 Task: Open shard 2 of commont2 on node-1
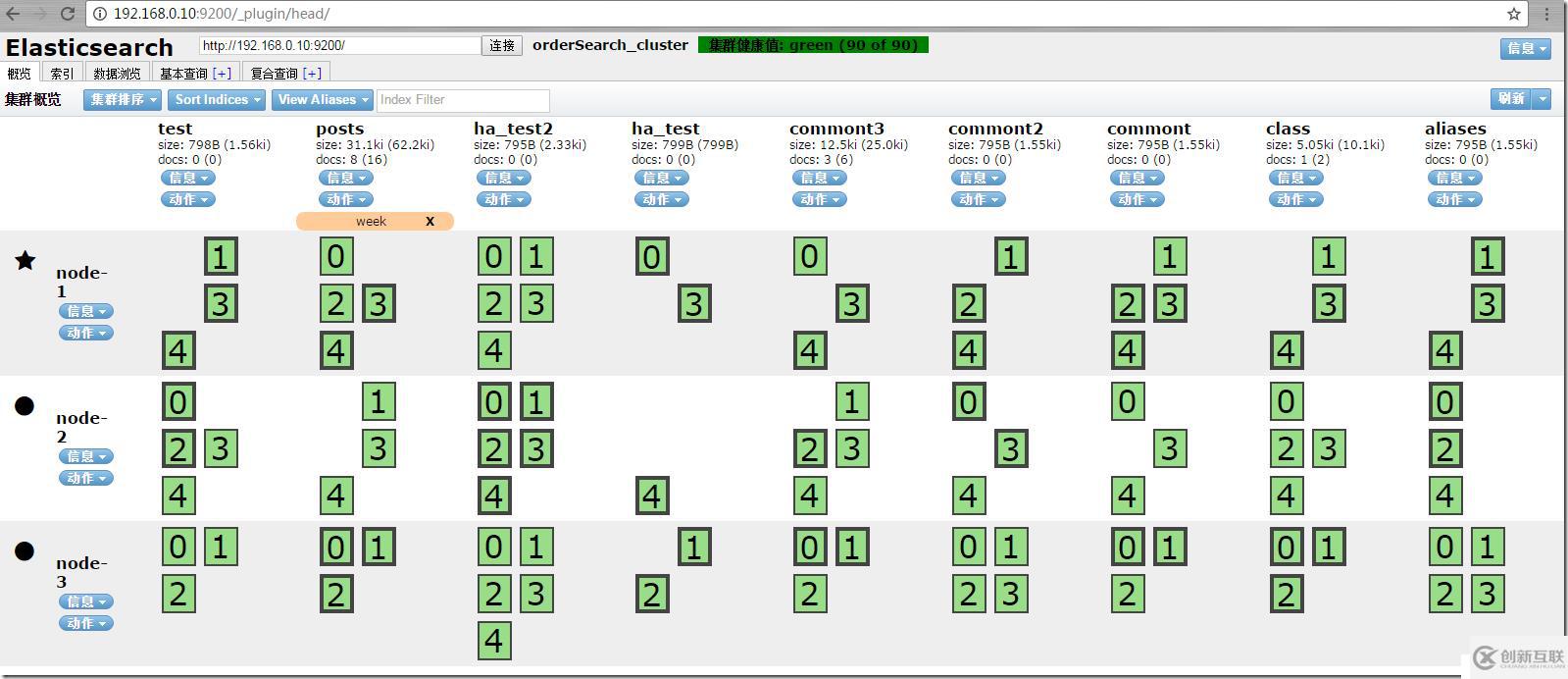pos(969,303)
